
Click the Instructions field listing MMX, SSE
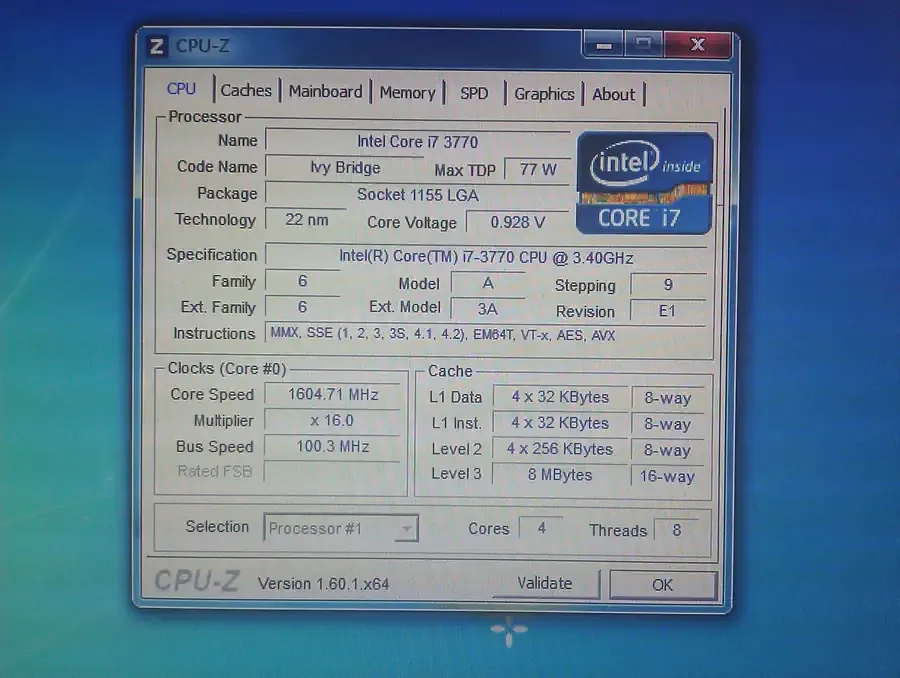486,334
